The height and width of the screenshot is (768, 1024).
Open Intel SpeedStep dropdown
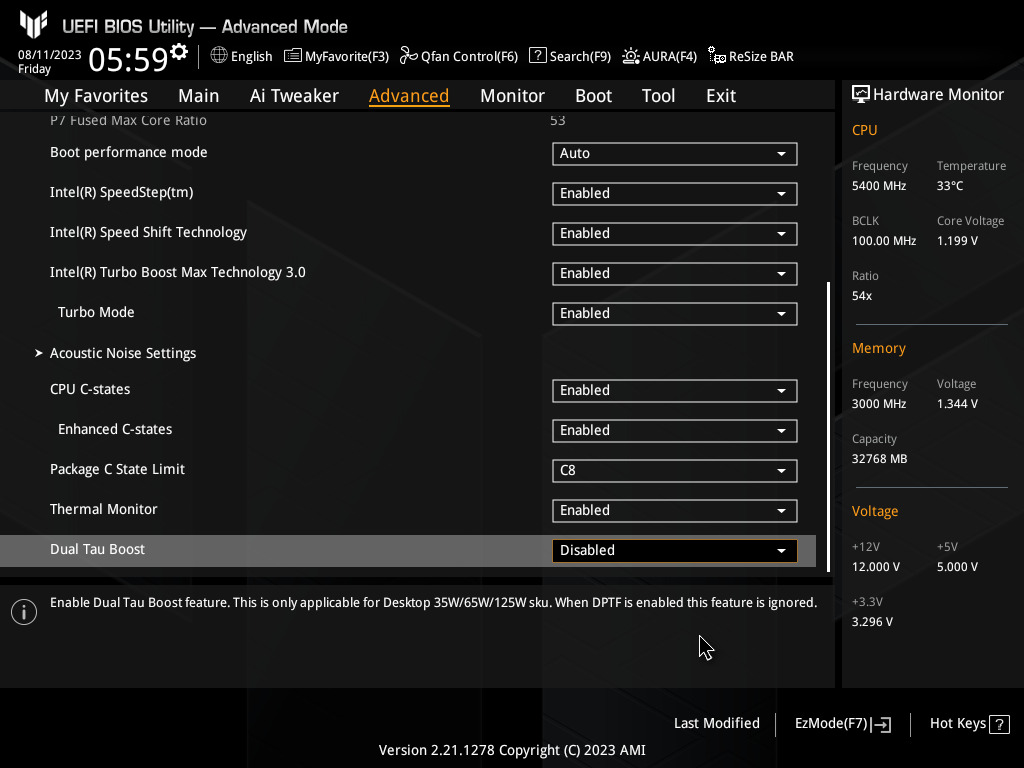tap(675, 193)
